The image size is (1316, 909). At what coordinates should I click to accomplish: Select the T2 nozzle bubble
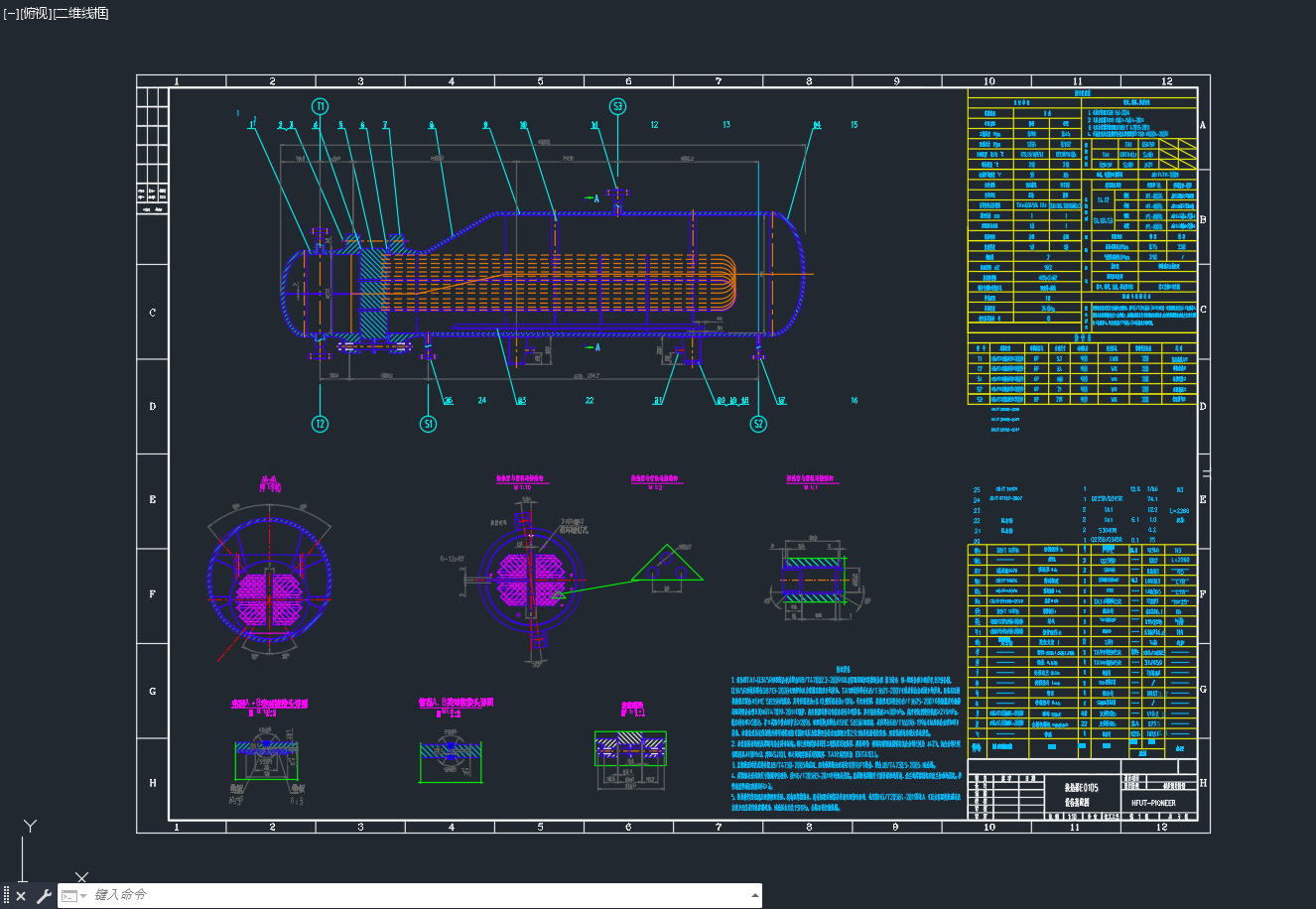[320, 424]
